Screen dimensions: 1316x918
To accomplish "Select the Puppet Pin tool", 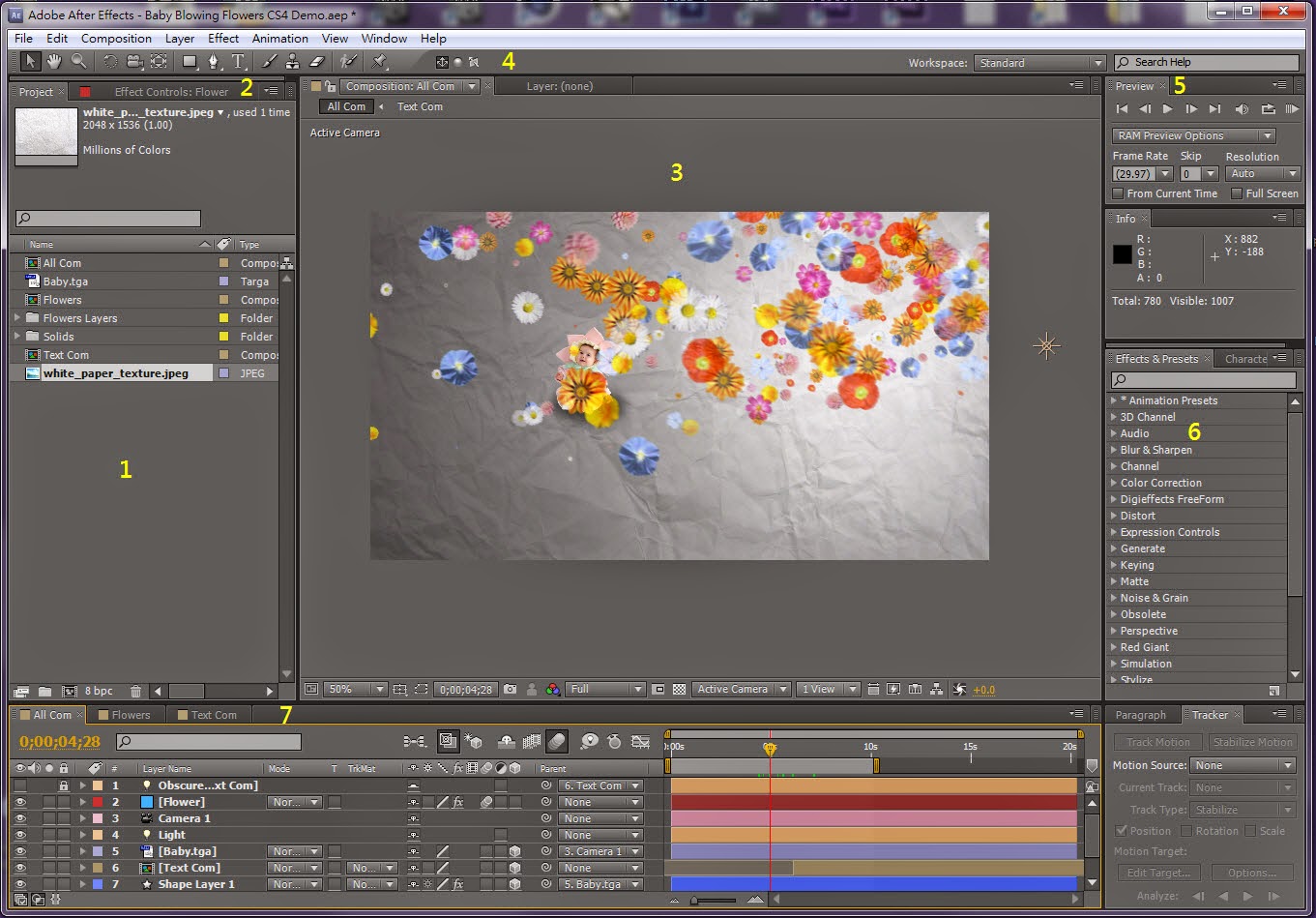I will [379, 61].
